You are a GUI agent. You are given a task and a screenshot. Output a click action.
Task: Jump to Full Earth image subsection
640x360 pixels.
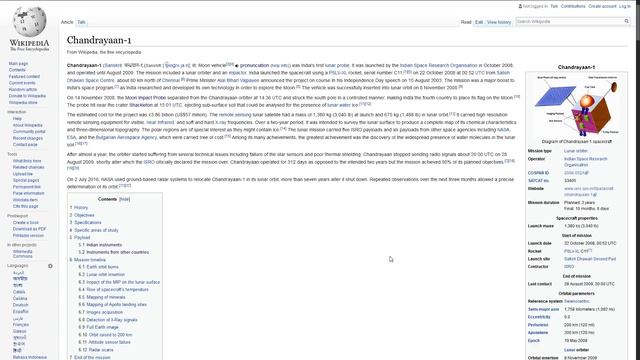point(102,327)
